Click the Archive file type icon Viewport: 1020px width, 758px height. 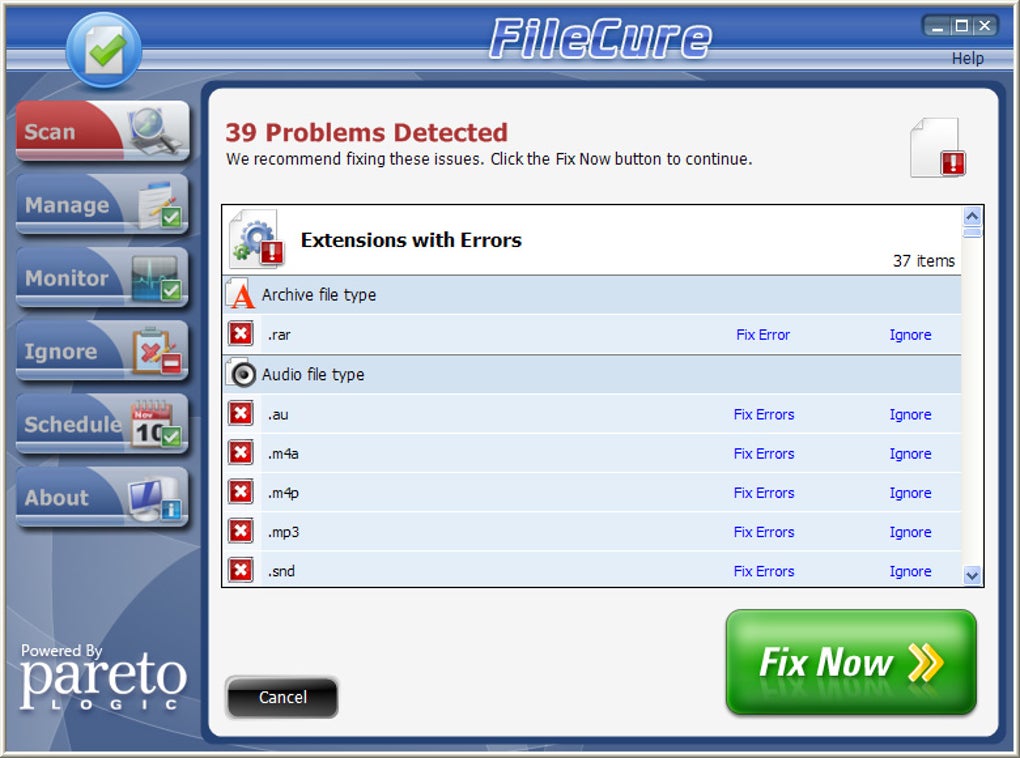coord(241,294)
